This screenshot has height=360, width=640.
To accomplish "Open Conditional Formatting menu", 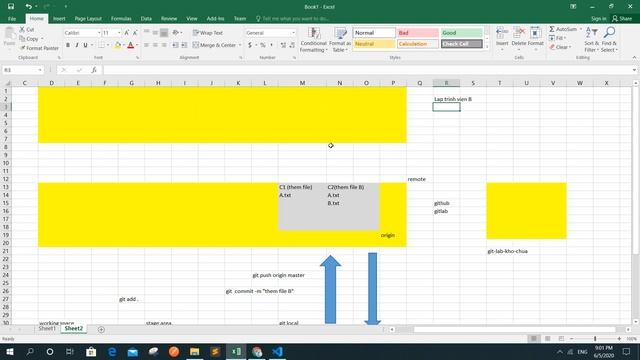I will [x=313, y=40].
